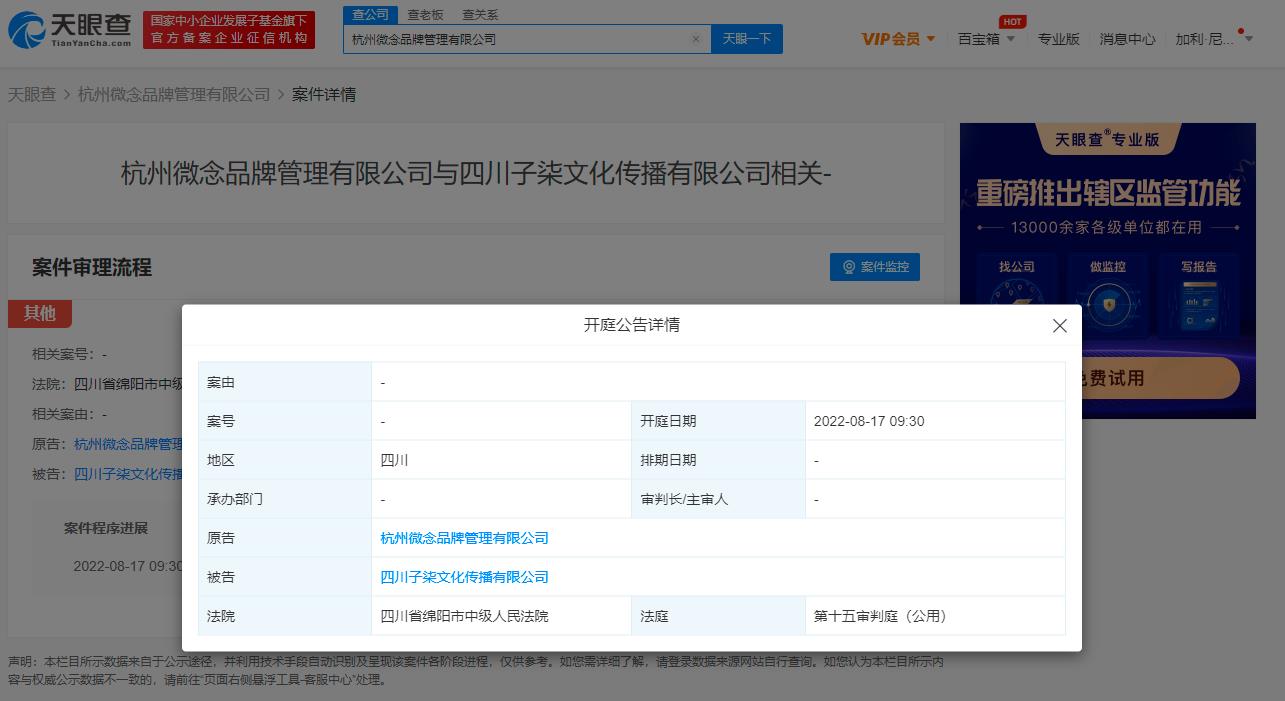The height and width of the screenshot is (701, 1285).
Task: Click the page title 杭州微念品牌管理有限公司与四川子柒
Action: (x=476, y=174)
